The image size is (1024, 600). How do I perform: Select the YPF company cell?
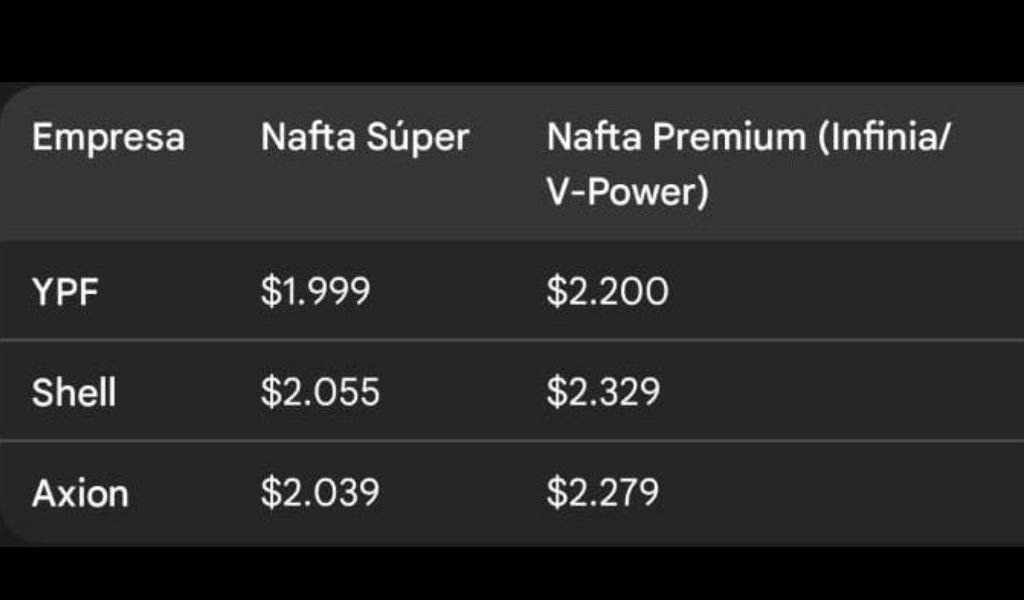point(64,291)
